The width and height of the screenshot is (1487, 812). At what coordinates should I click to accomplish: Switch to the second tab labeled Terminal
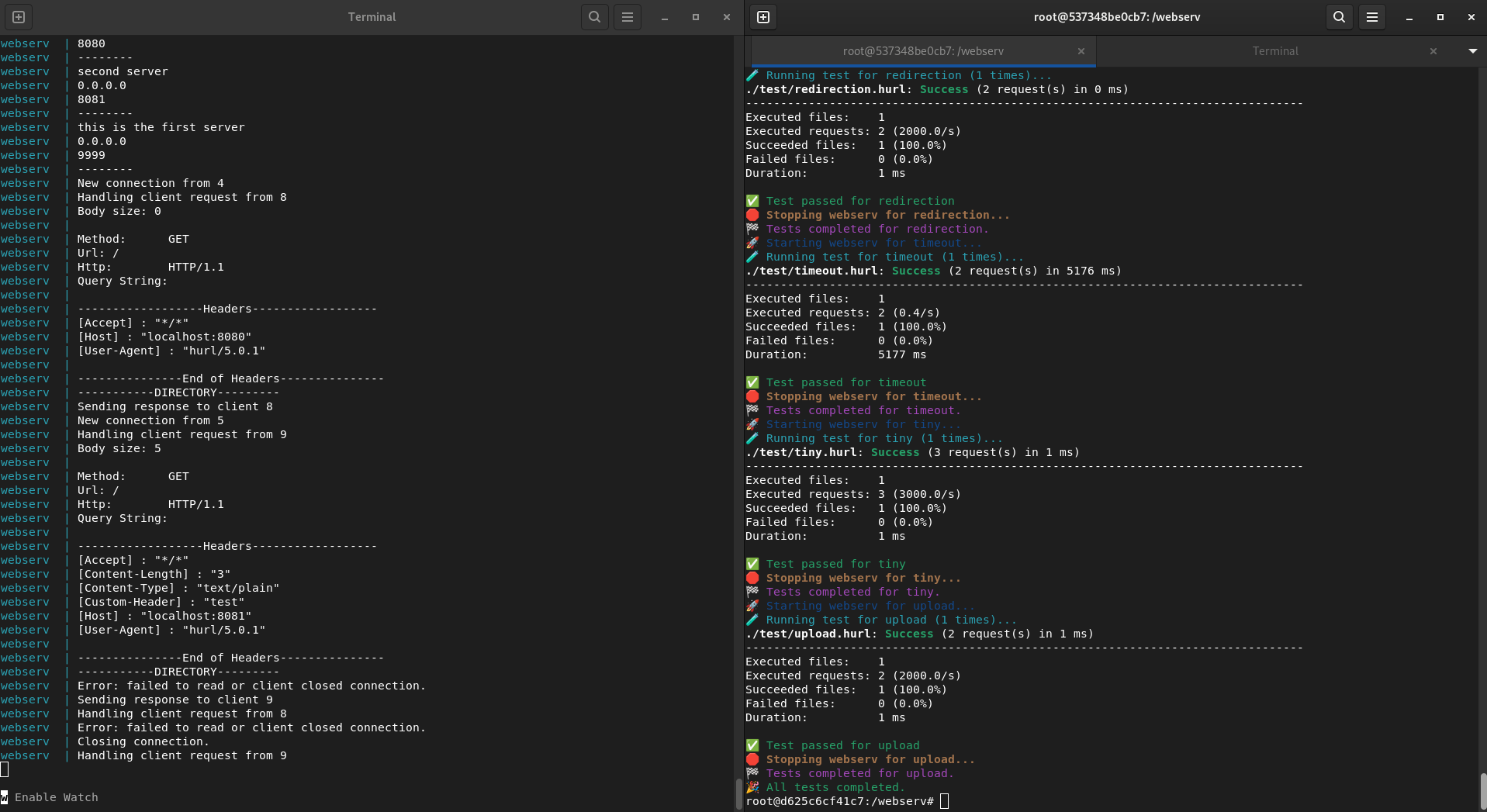click(x=1274, y=51)
